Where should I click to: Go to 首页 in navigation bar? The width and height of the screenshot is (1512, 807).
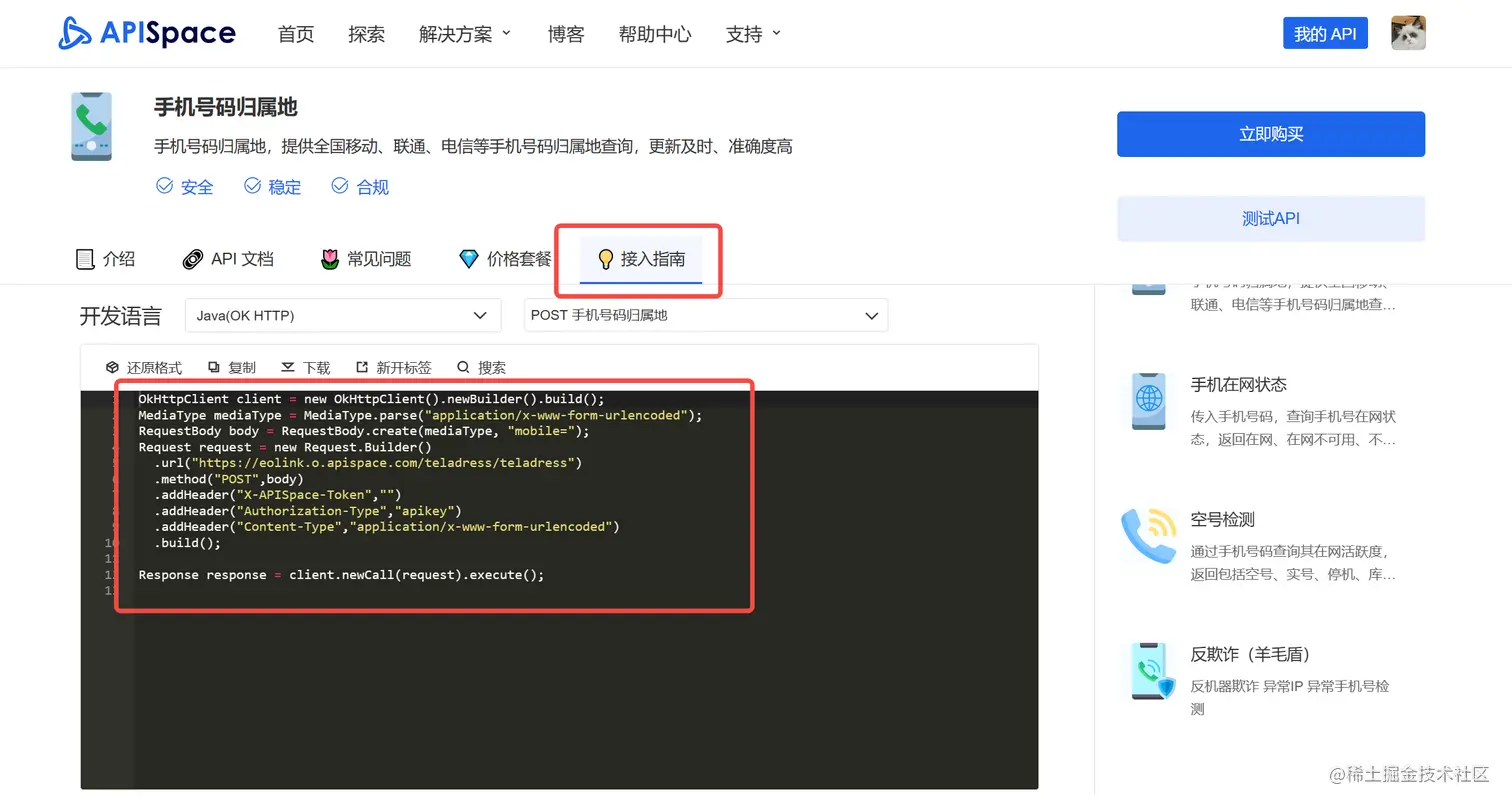[296, 34]
